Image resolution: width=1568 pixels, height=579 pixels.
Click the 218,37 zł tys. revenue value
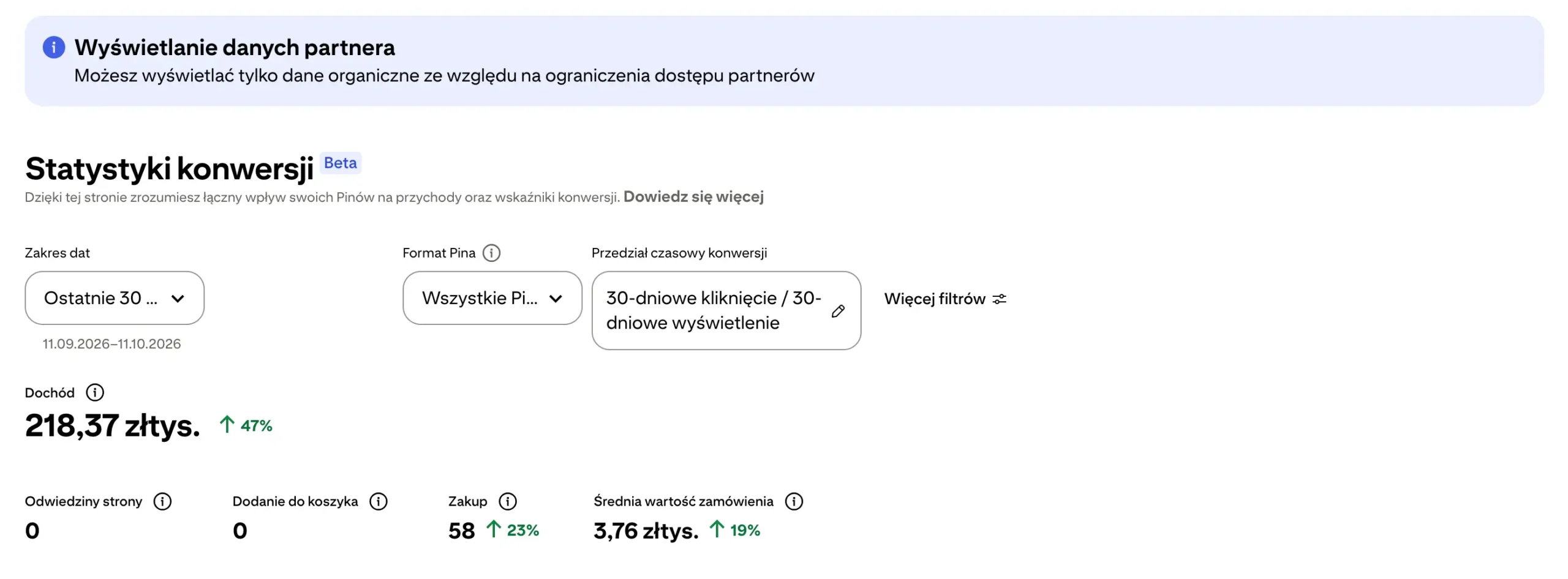click(x=113, y=425)
